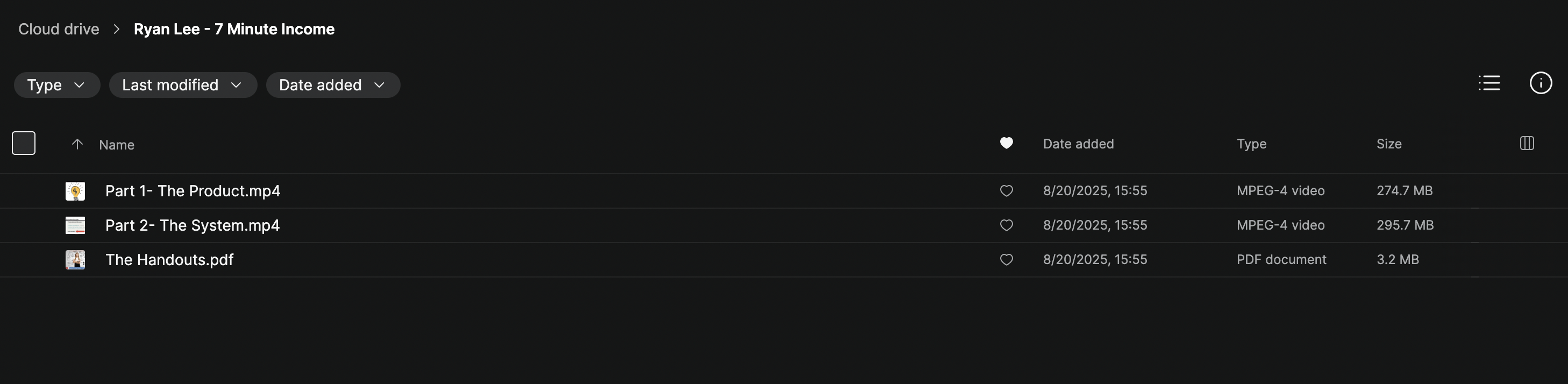Screen dimensions: 1568x384
Task: Open the Date added filter dropdown
Action: pyautogui.click(x=332, y=85)
